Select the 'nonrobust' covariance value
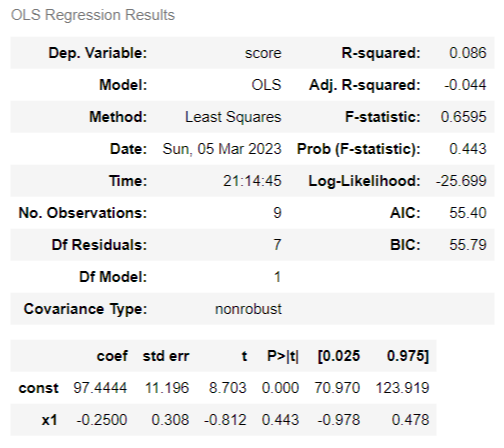 click(248, 309)
